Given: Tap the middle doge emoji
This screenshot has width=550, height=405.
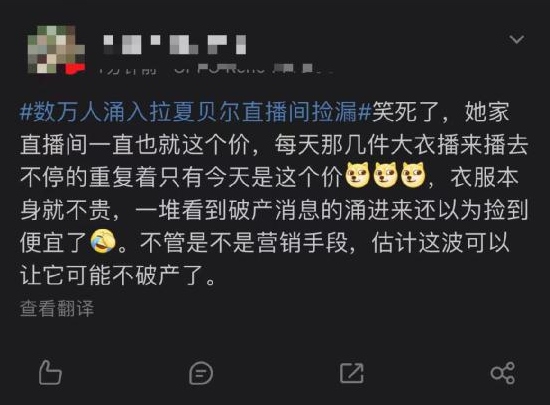Looking at the screenshot, I should [385, 175].
